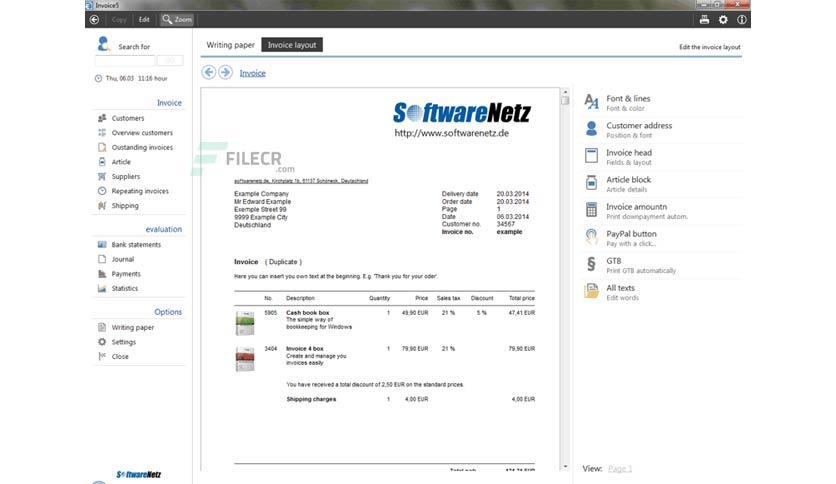Open Font & lines layout option
Viewport: 836px width, 484px height.
point(661,102)
